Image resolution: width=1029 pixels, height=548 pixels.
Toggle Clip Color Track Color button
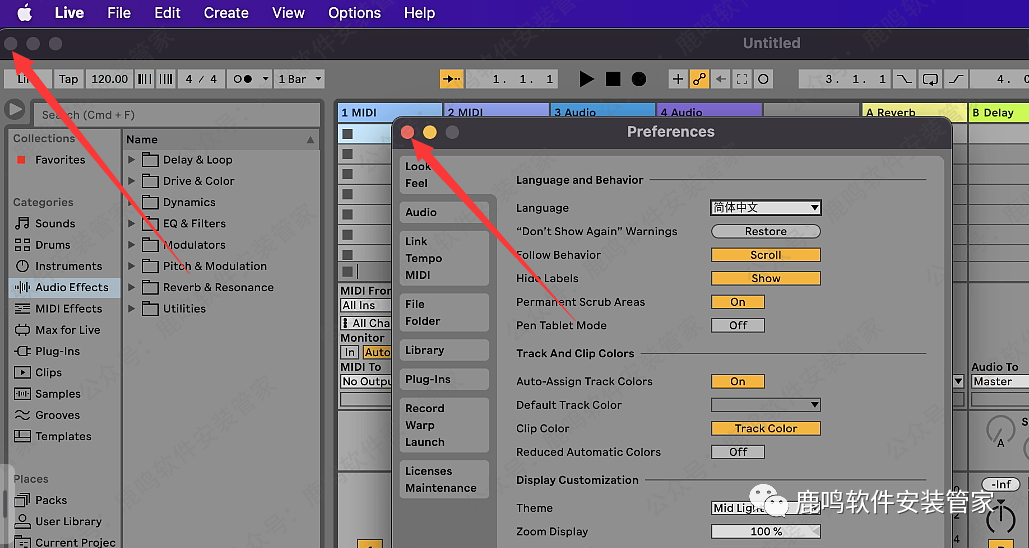pyautogui.click(x=766, y=429)
